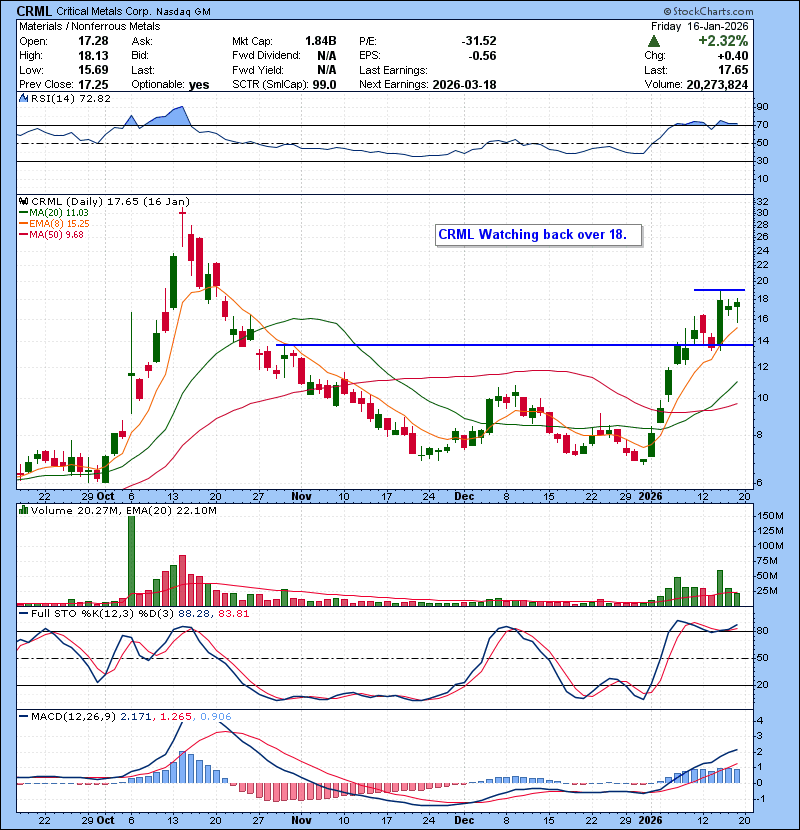Click the green up-triangle change indicator
The height and width of the screenshot is (830, 800).
click(654, 41)
